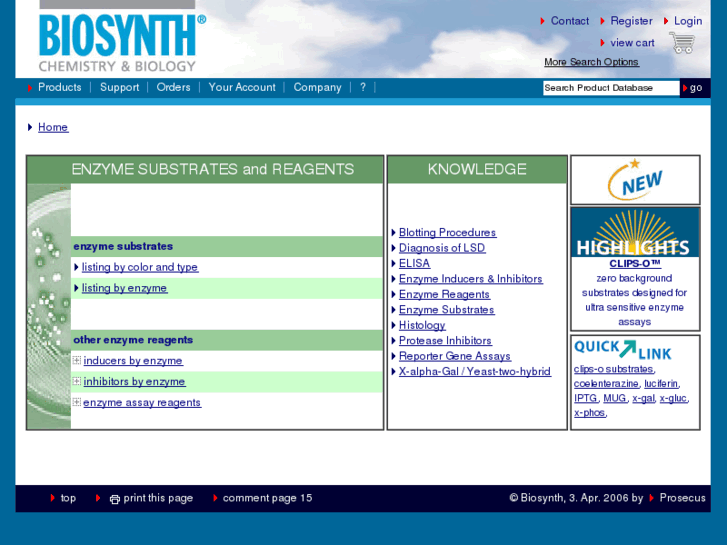Open the CLIPS-O™ highlight link

[635, 263]
